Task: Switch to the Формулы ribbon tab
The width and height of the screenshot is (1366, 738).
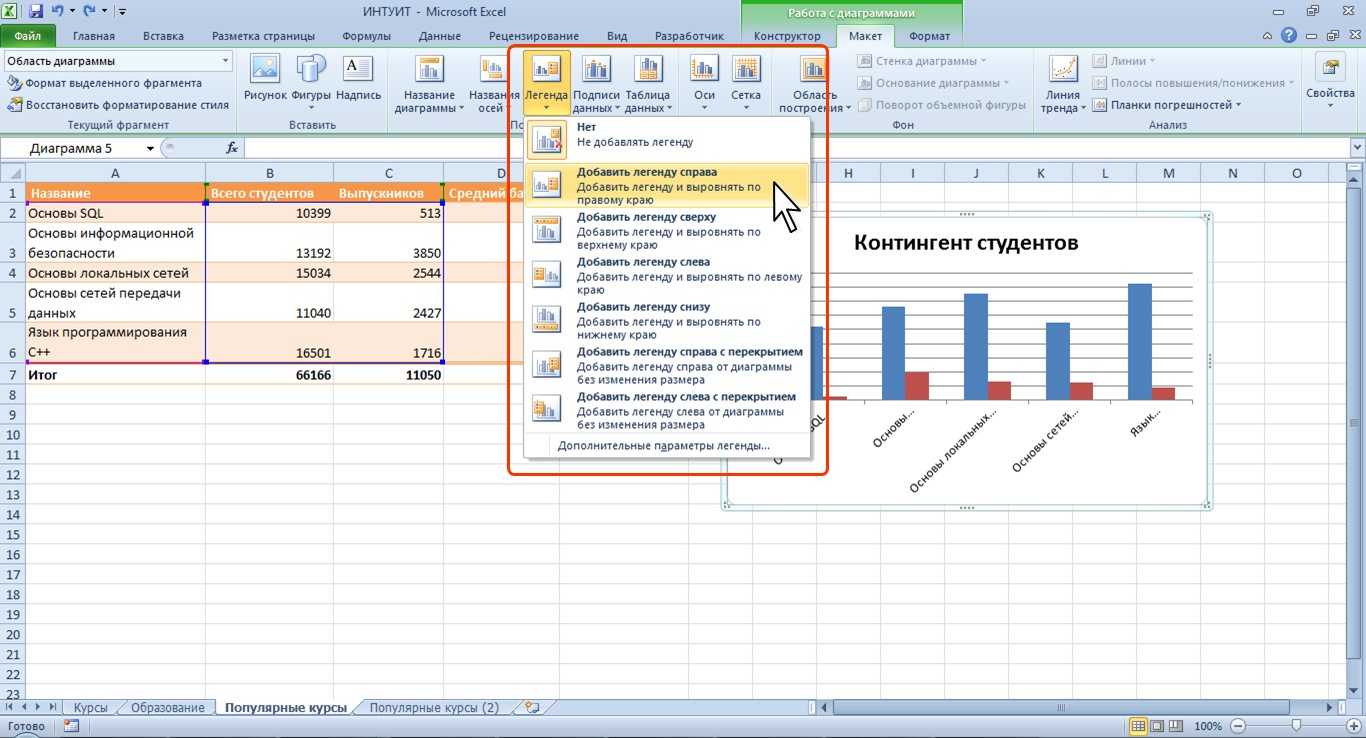Action: [x=366, y=36]
